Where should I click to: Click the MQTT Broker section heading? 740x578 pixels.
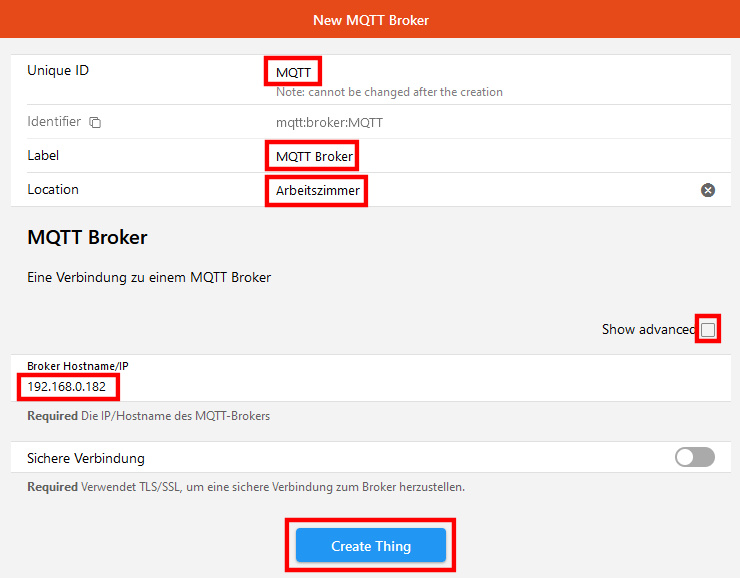point(87,237)
